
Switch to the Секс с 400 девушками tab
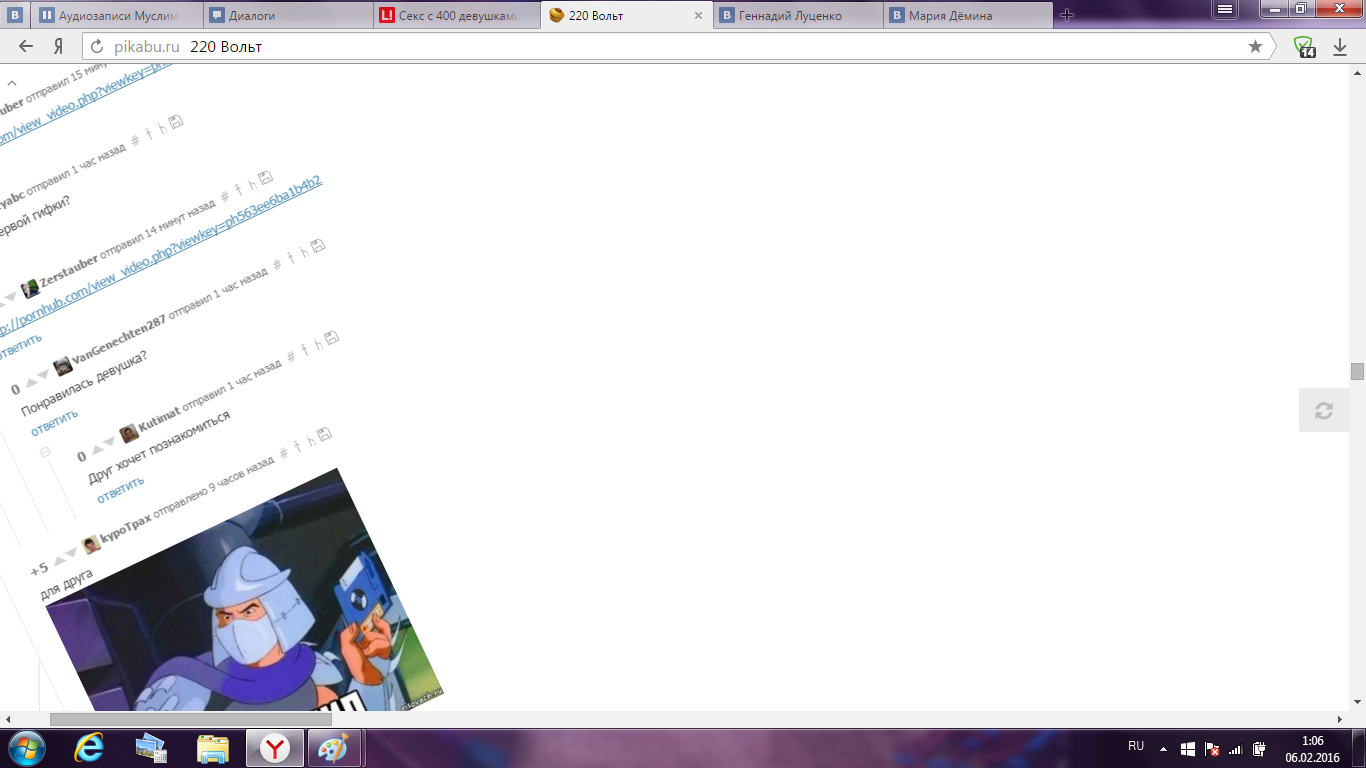click(x=459, y=15)
